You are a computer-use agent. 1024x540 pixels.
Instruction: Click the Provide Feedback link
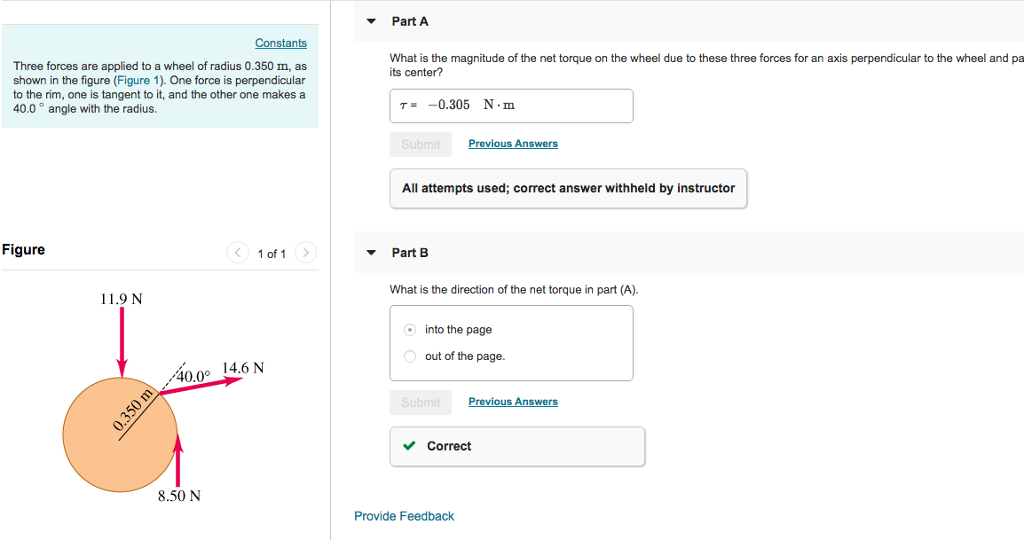tap(404, 516)
